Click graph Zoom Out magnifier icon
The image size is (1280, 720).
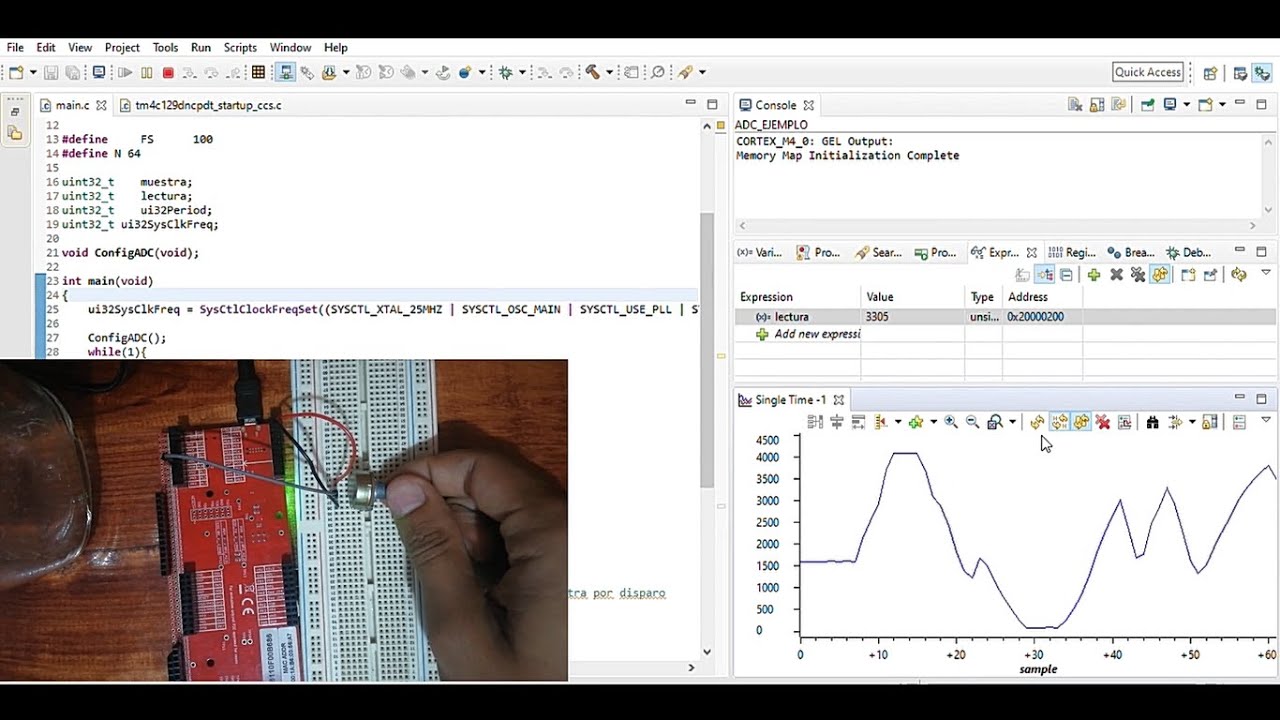click(x=972, y=422)
